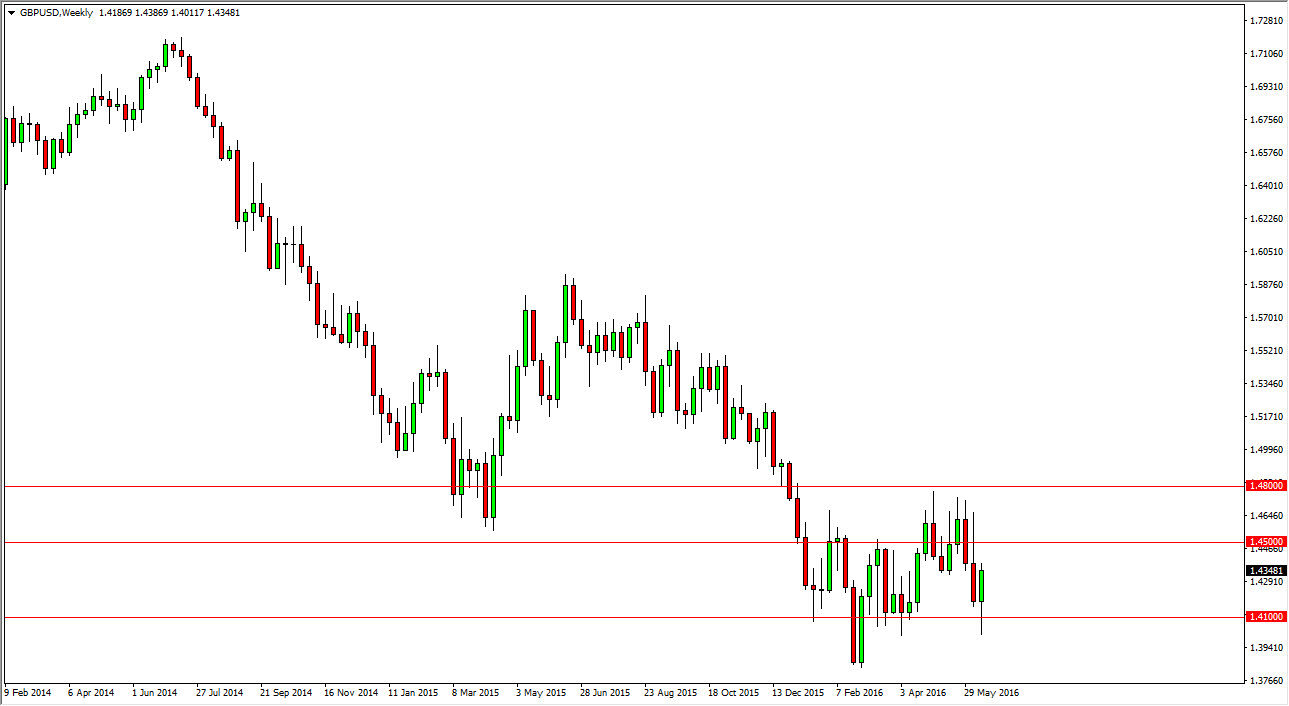The image size is (1289, 706).
Task: Click the 1.65760 price axis label
Action: click(x=1266, y=152)
